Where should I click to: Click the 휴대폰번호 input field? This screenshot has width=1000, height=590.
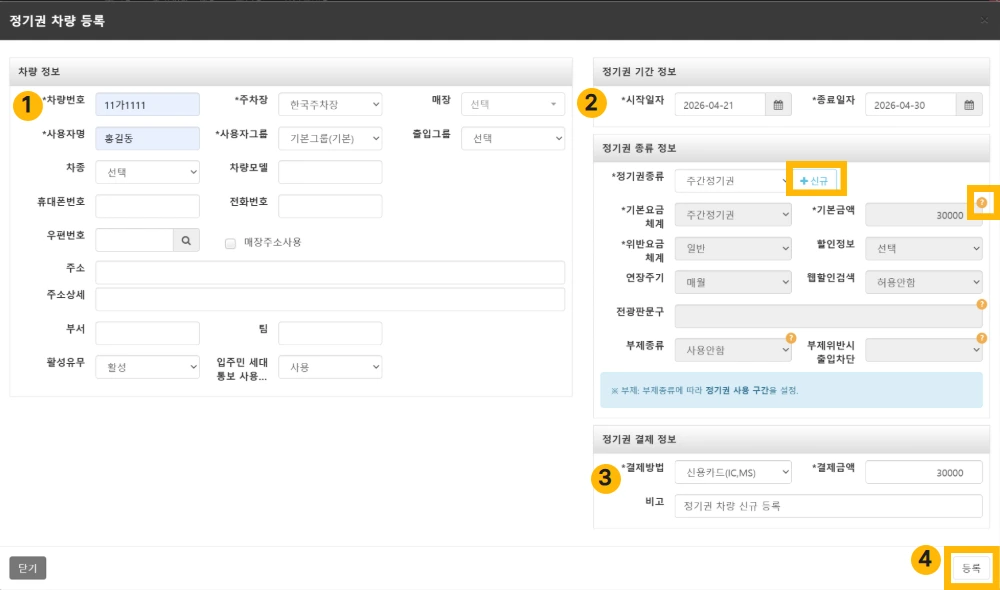click(147, 206)
